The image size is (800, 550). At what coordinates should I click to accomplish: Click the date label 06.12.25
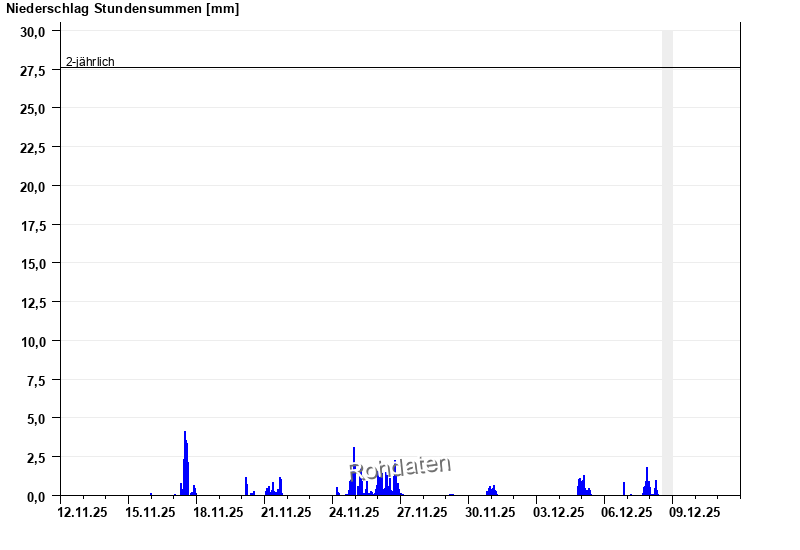626,512
